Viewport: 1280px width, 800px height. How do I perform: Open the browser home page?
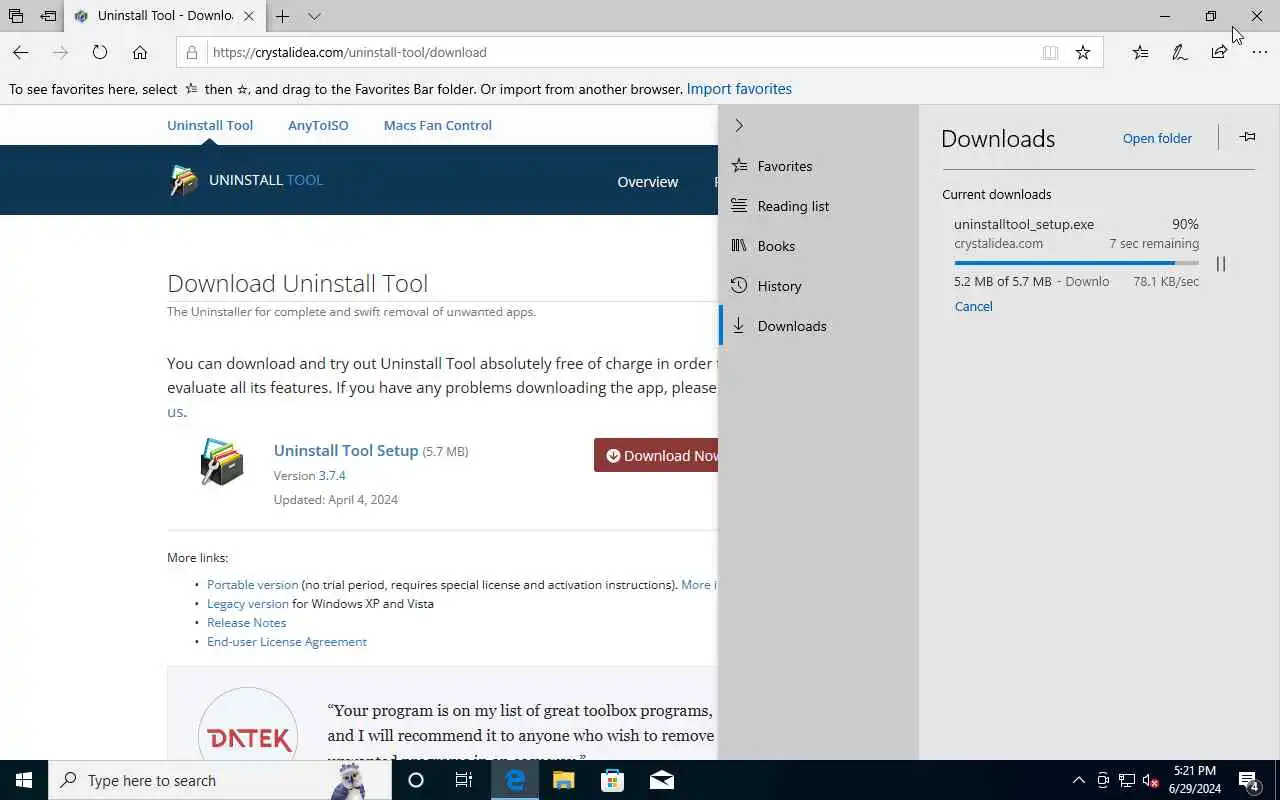pyautogui.click(x=140, y=52)
